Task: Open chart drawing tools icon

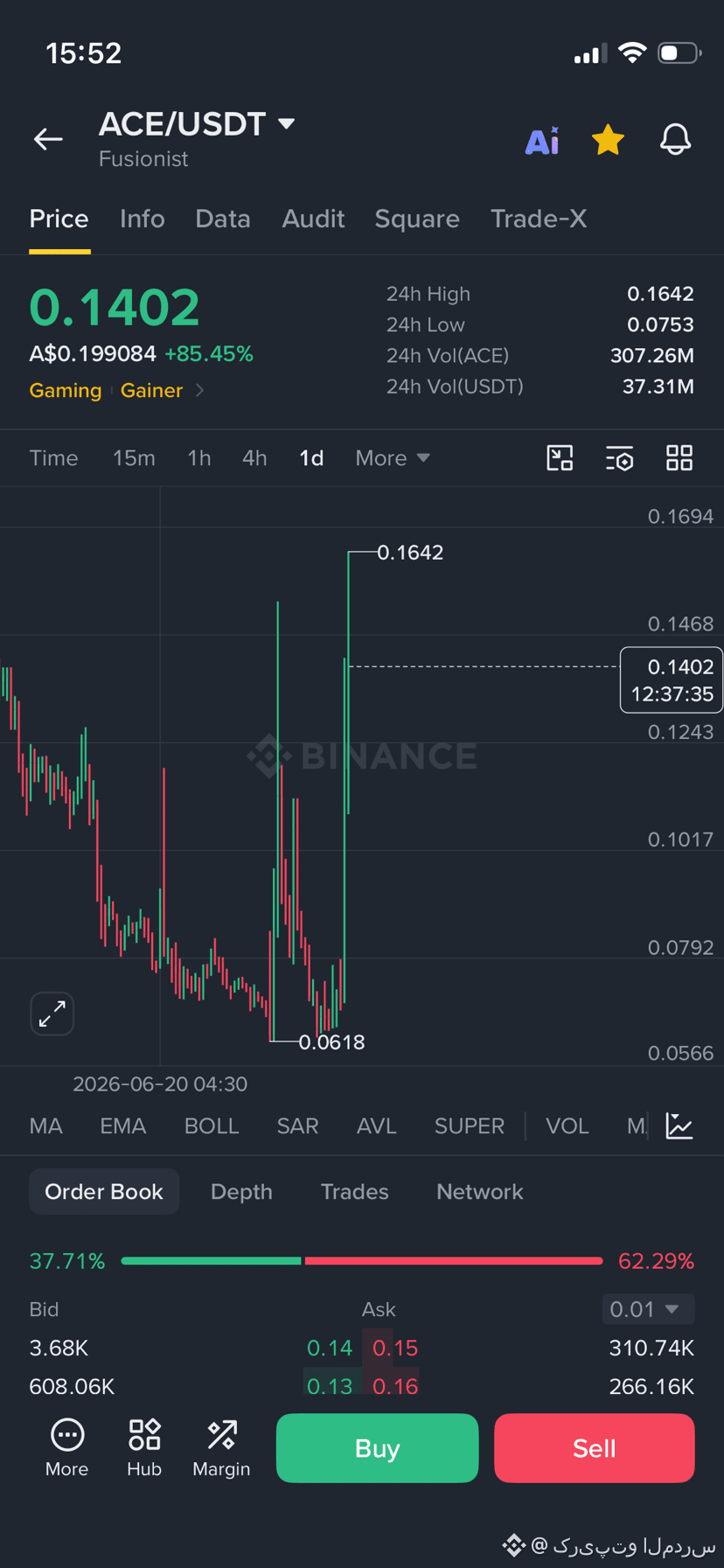Action: 560,458
